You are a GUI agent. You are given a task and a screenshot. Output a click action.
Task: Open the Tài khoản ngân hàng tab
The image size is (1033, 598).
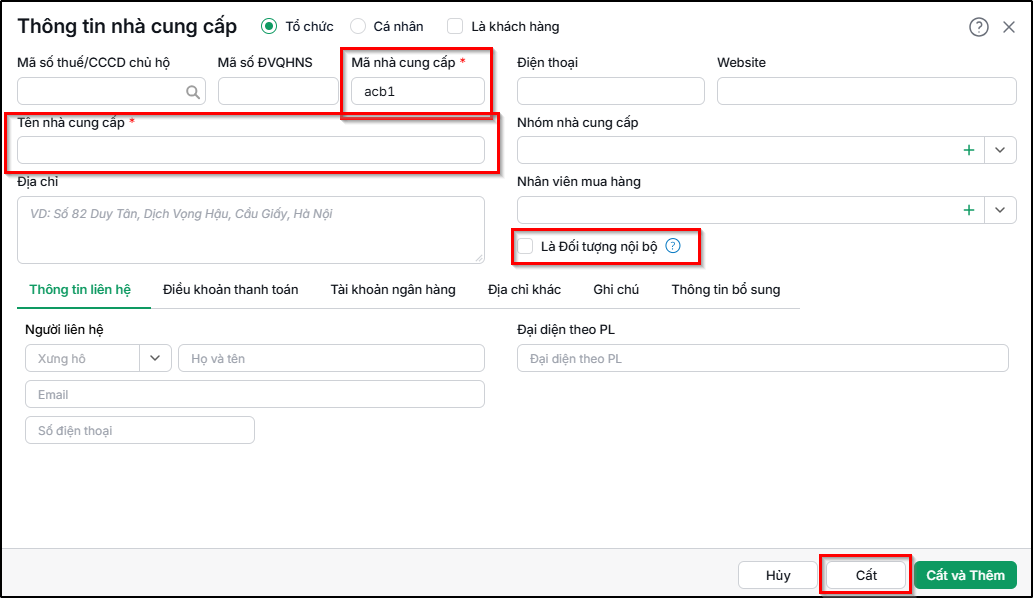click(x=393, y=290)
